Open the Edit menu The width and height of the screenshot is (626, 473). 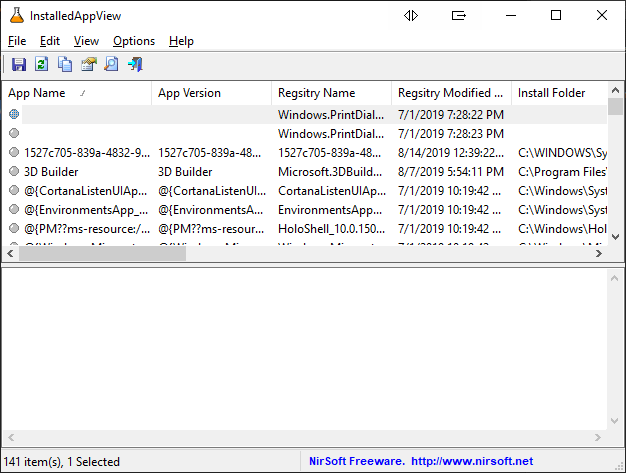click(50, 41)
